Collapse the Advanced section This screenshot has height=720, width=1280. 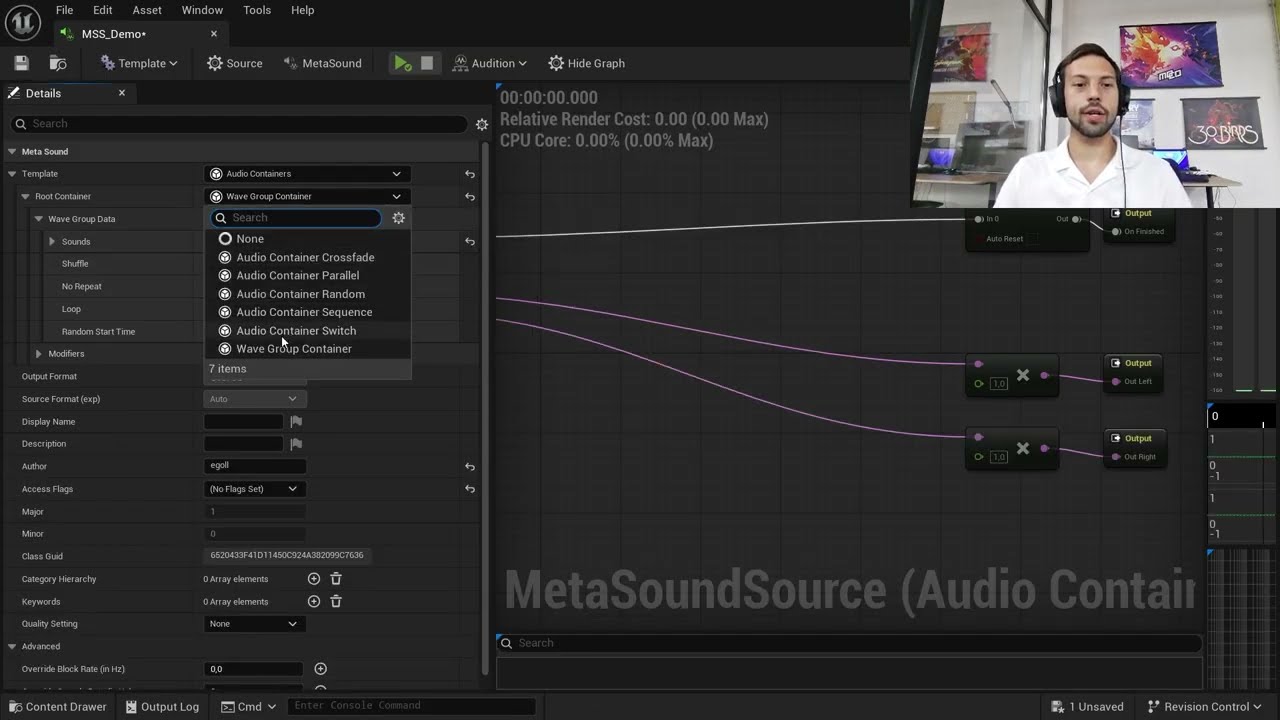[x=12, y=647]
